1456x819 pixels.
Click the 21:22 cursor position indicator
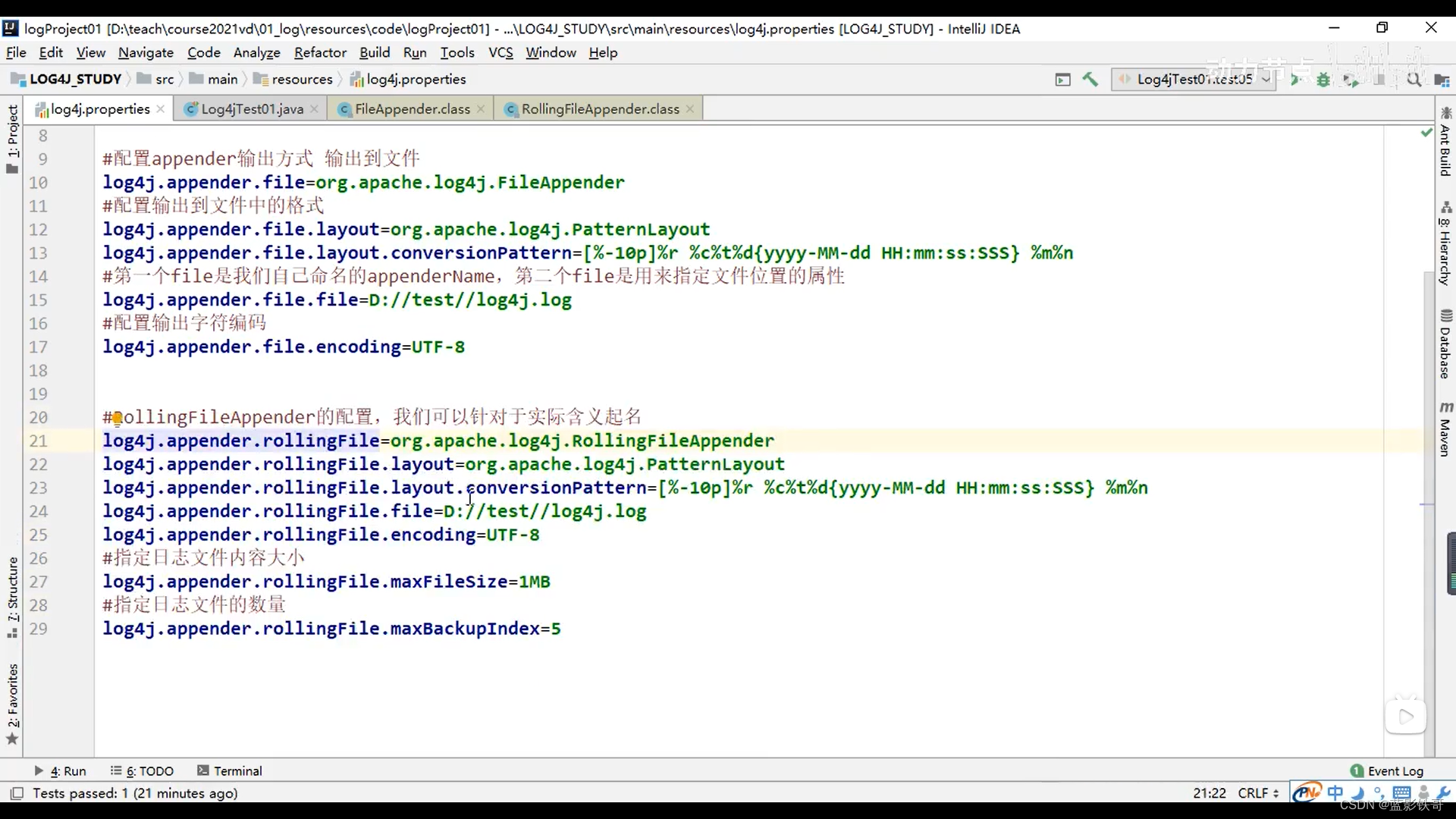coord(1209,792)
